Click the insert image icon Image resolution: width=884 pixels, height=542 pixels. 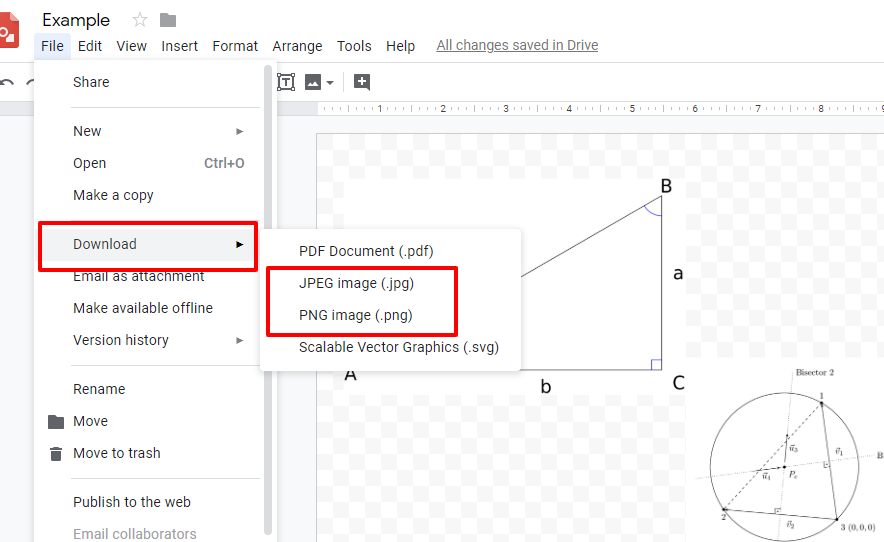[313, 82]
